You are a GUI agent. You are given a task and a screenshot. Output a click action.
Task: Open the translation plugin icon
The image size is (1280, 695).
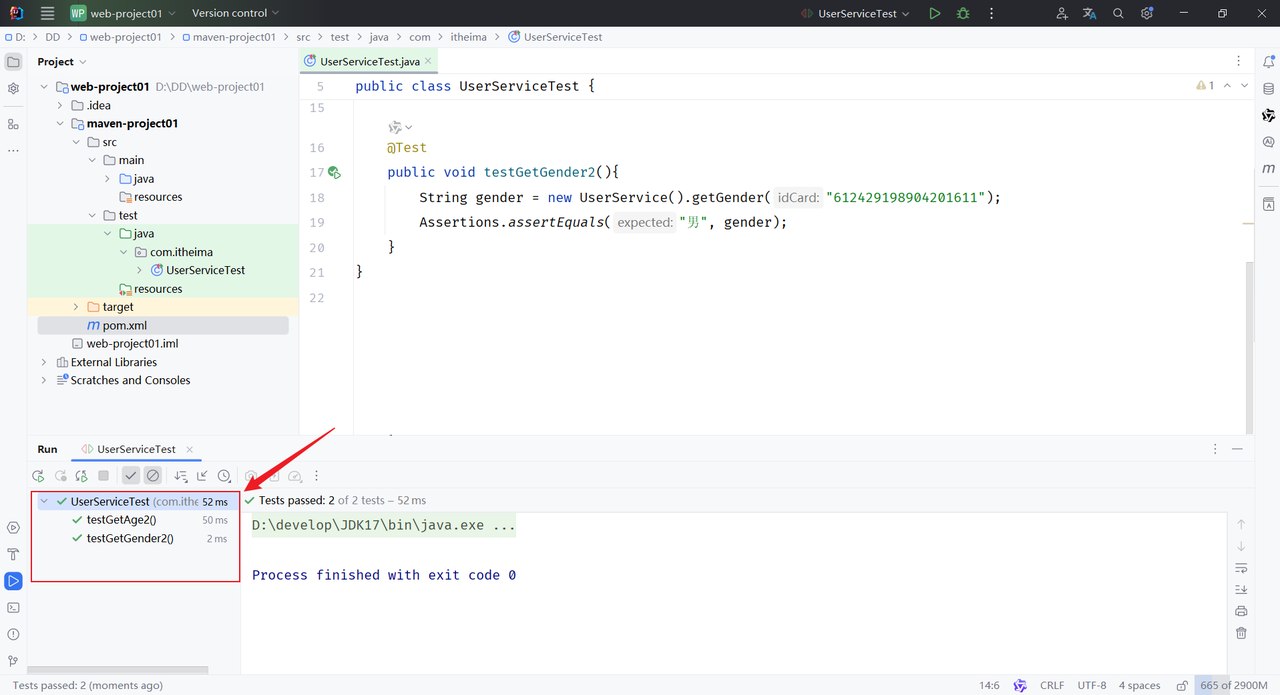1090,13
